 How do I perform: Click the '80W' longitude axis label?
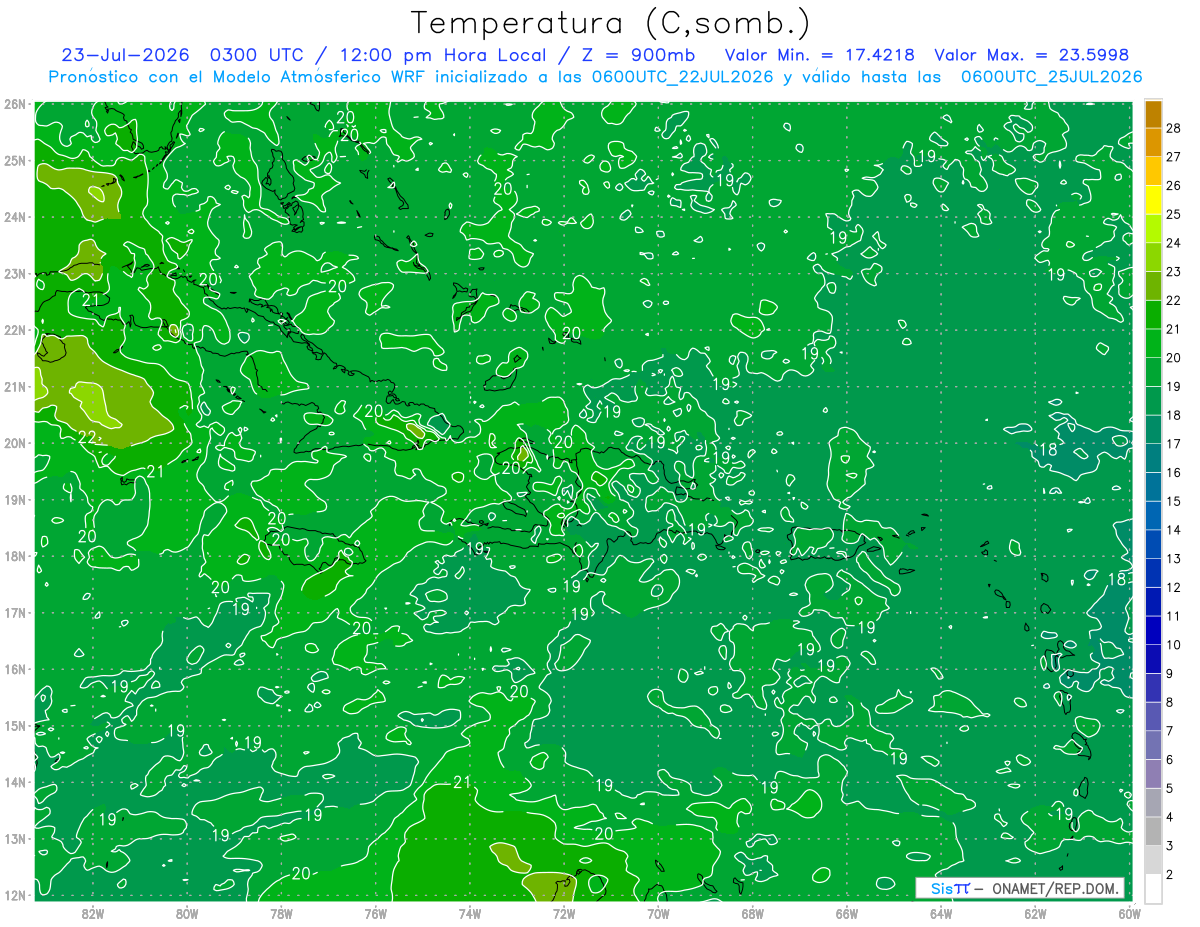point(187,912)
